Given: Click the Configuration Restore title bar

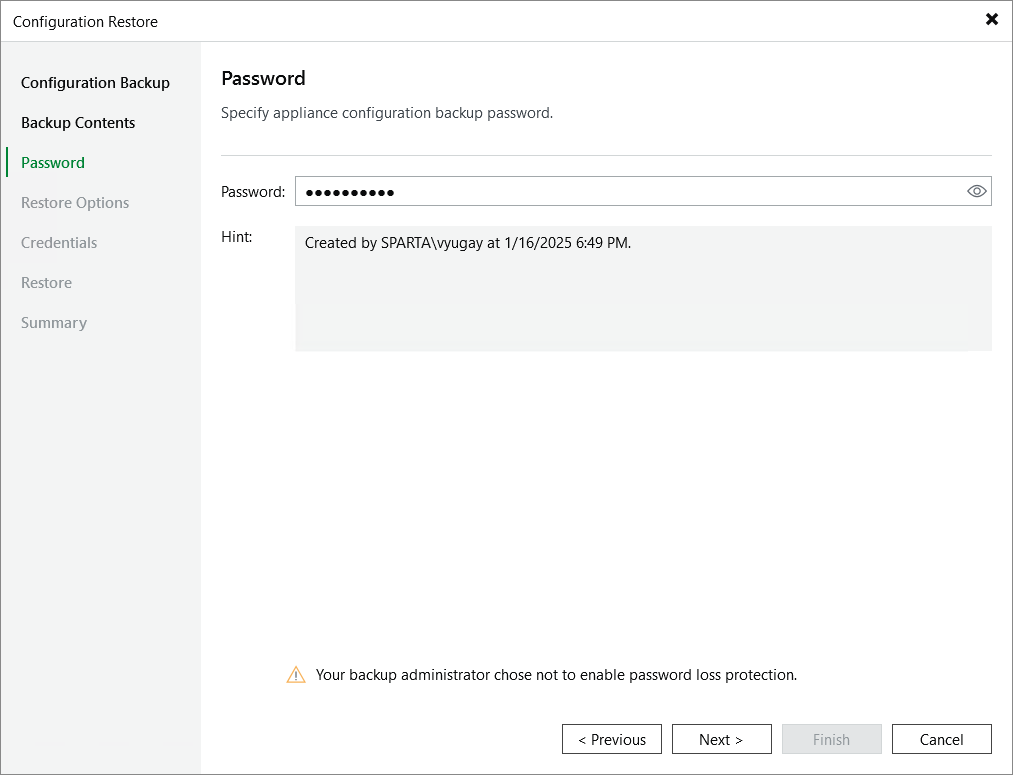Looking at the screenshot, I should 87,21.
